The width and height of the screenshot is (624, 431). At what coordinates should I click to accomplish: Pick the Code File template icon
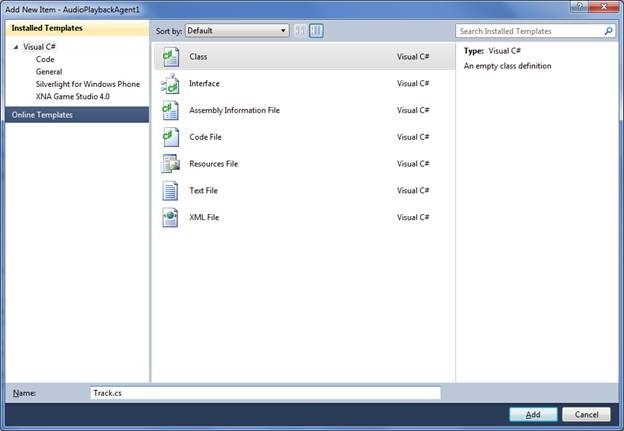[170, 137]
